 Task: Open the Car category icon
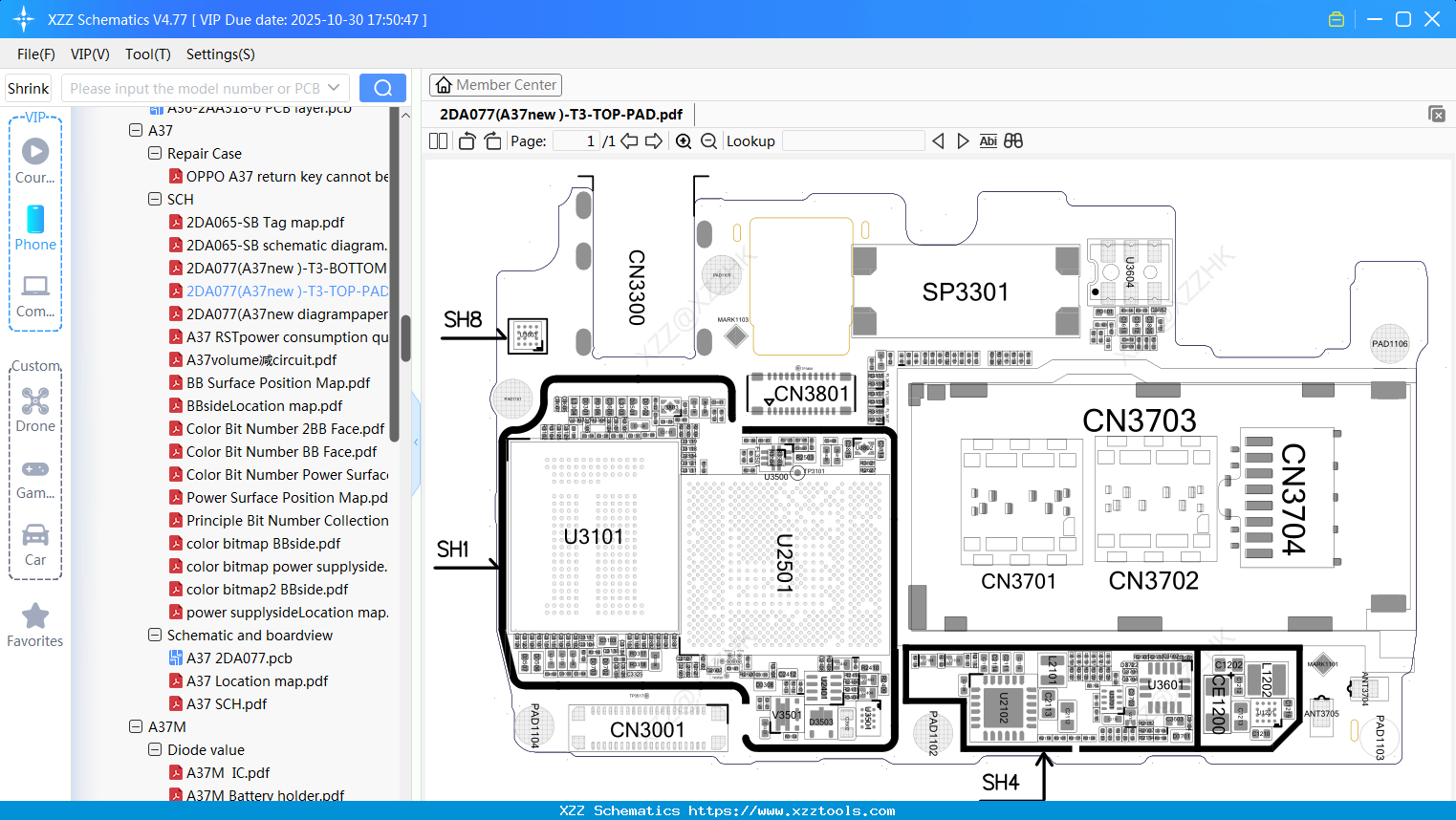click(x=35, y=545)
